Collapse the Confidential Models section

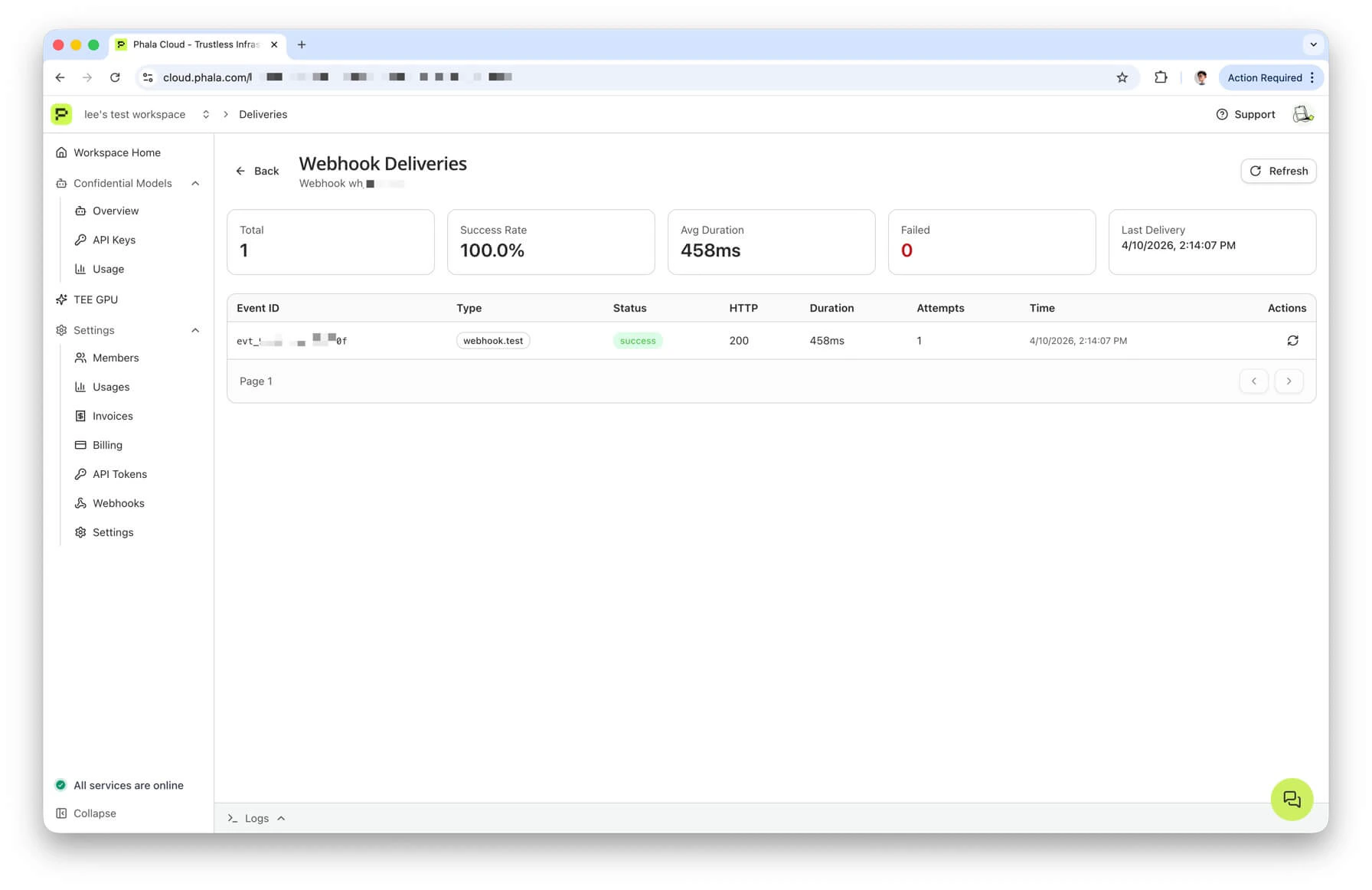[195, 183]
